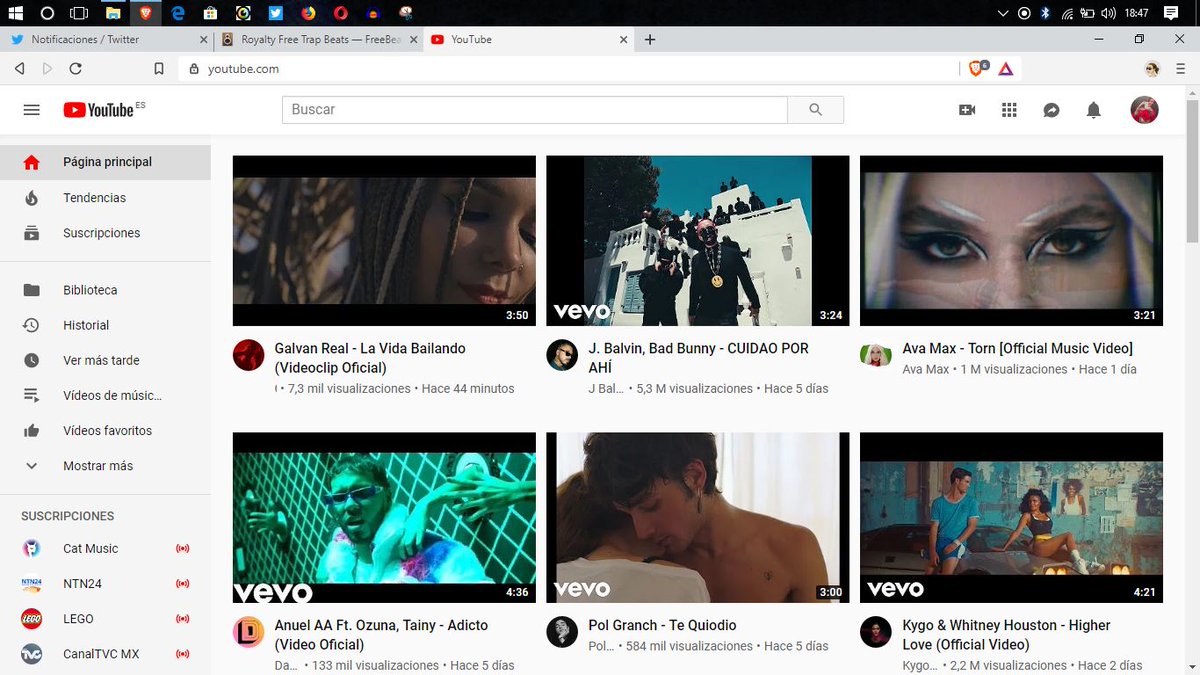Close the YouTube tab
This screenshot has height=675, width=1200.
624,40
